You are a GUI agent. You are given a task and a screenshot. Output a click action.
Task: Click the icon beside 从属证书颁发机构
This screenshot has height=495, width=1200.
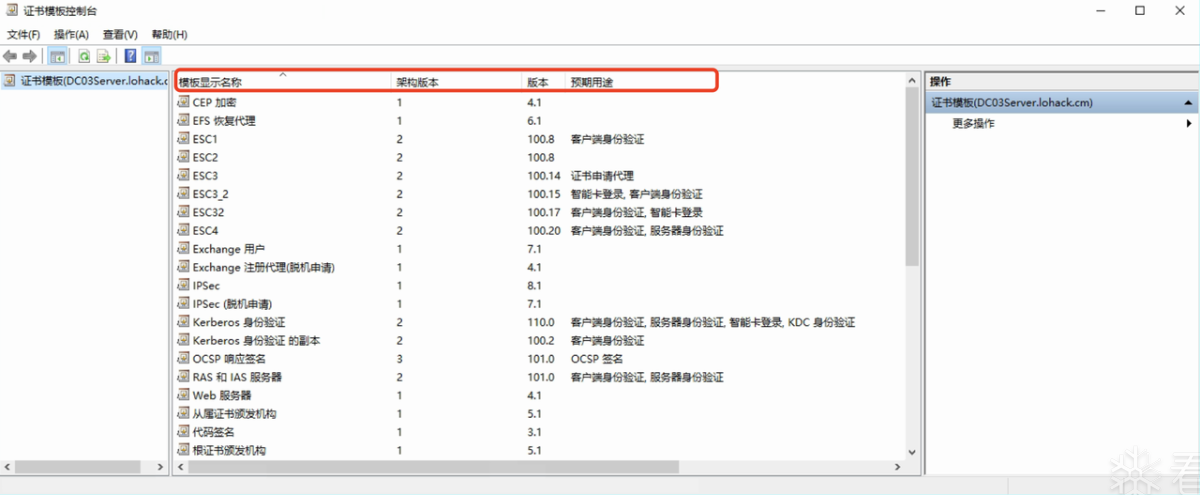183,413
